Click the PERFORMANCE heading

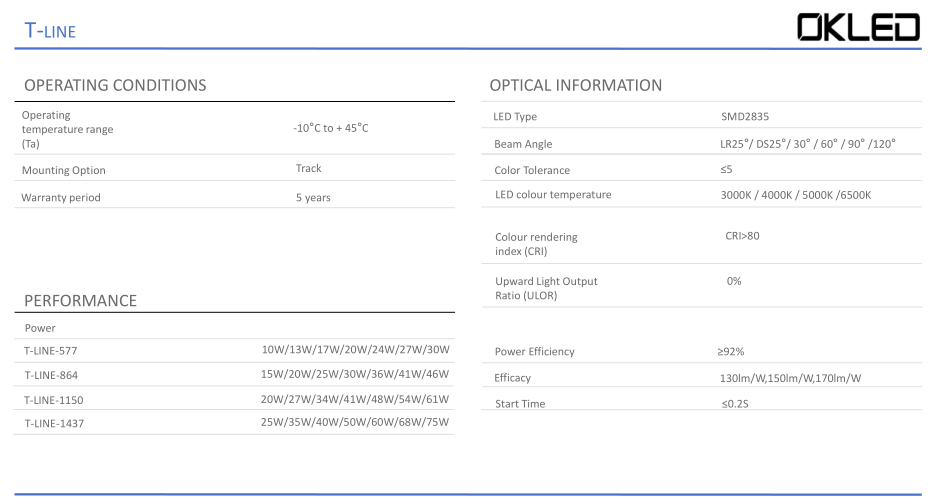(81, 301)
